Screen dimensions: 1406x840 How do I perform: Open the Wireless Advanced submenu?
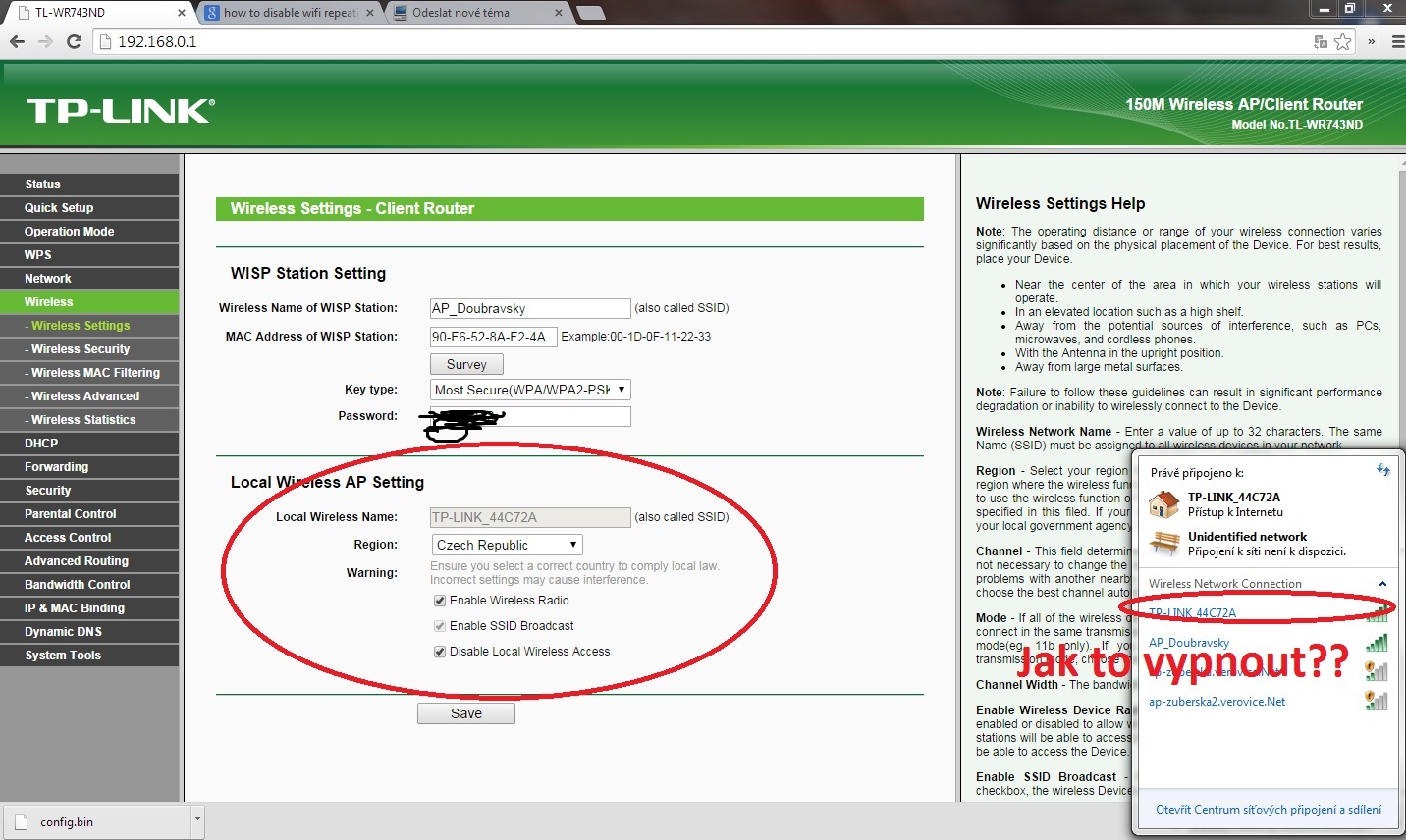(x=89, y=396)
